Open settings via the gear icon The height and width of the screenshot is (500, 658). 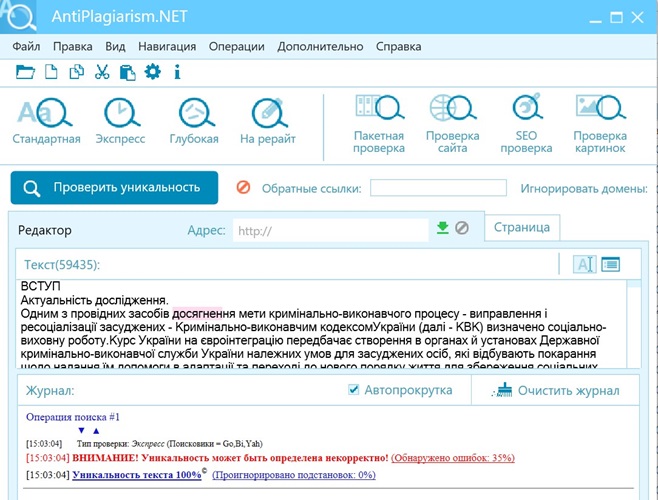[x=152, y=72]
